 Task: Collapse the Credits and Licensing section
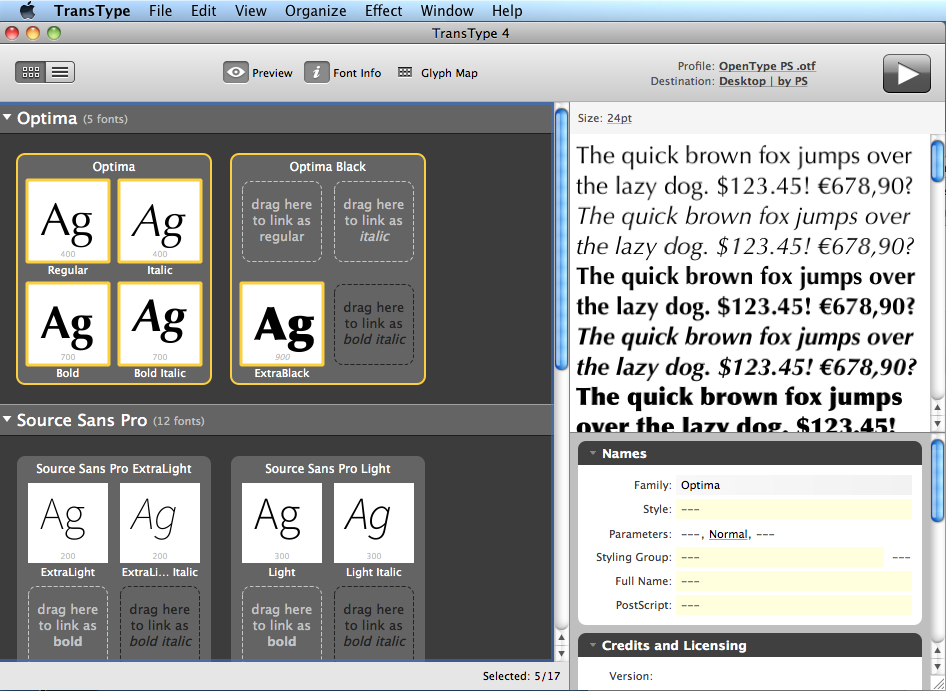coord(593,645)
